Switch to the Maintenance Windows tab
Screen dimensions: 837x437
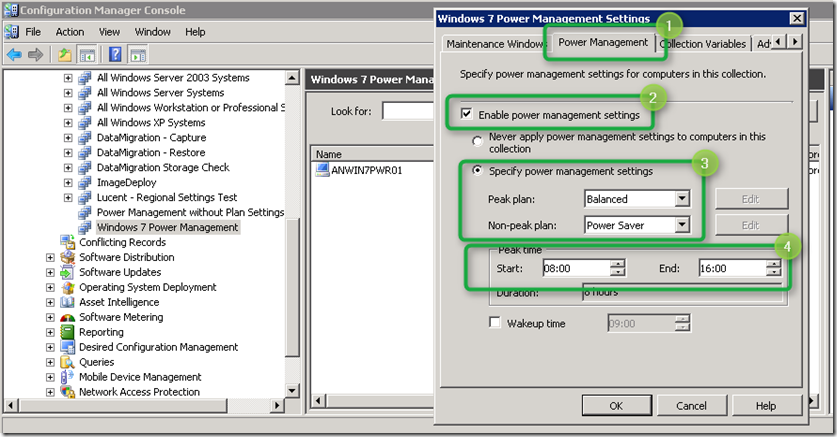pos(495,44)
